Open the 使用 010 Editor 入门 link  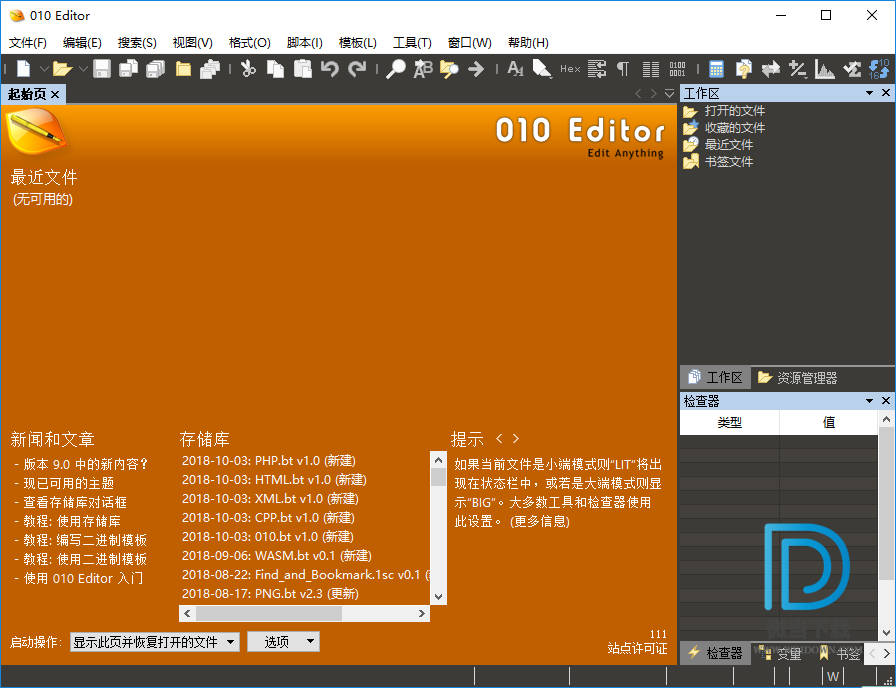click(83, 578)
